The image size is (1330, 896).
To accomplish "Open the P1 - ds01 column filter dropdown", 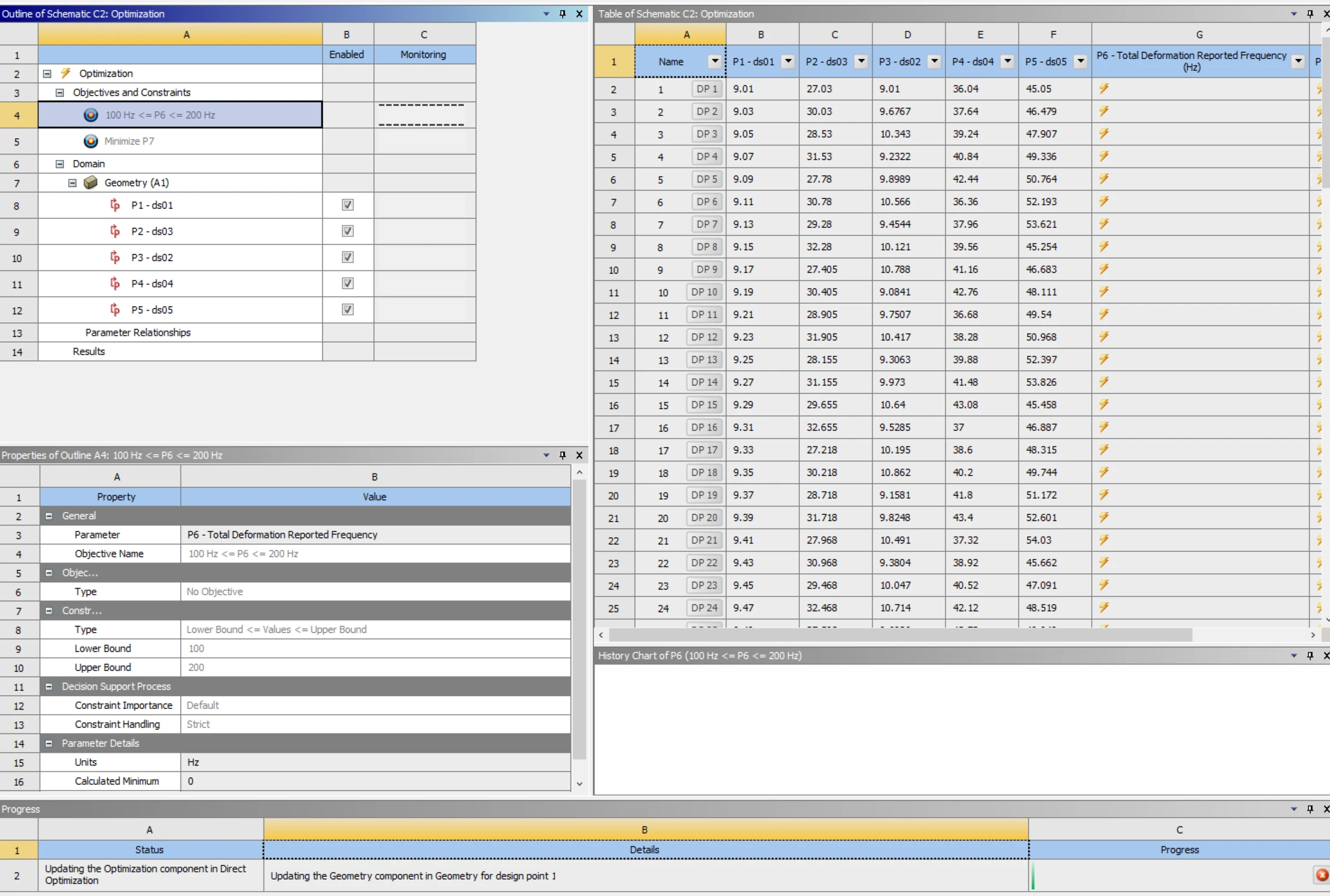I will (x=788, y=61).
